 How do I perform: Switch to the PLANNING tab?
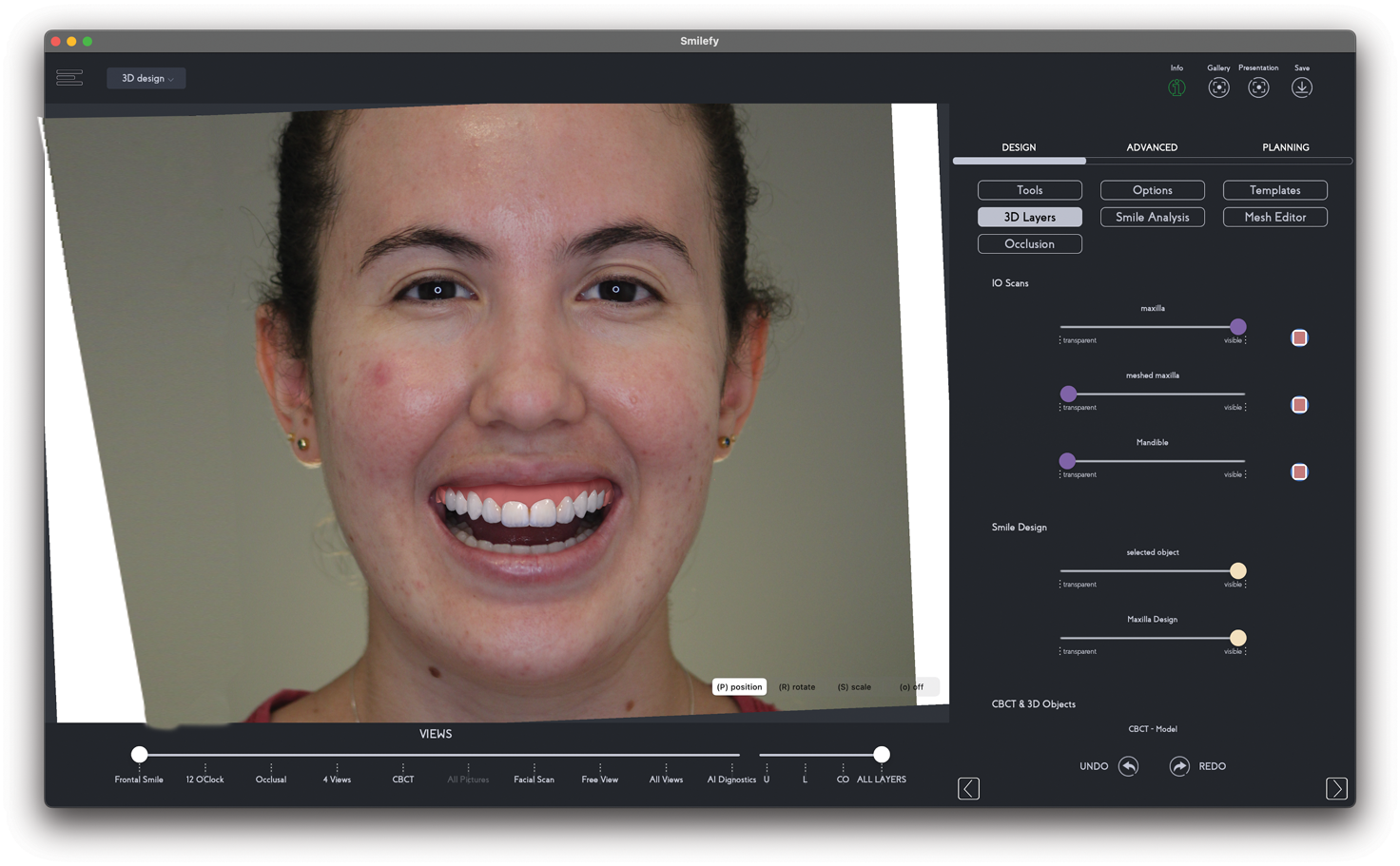click(x=1285, y=147)
